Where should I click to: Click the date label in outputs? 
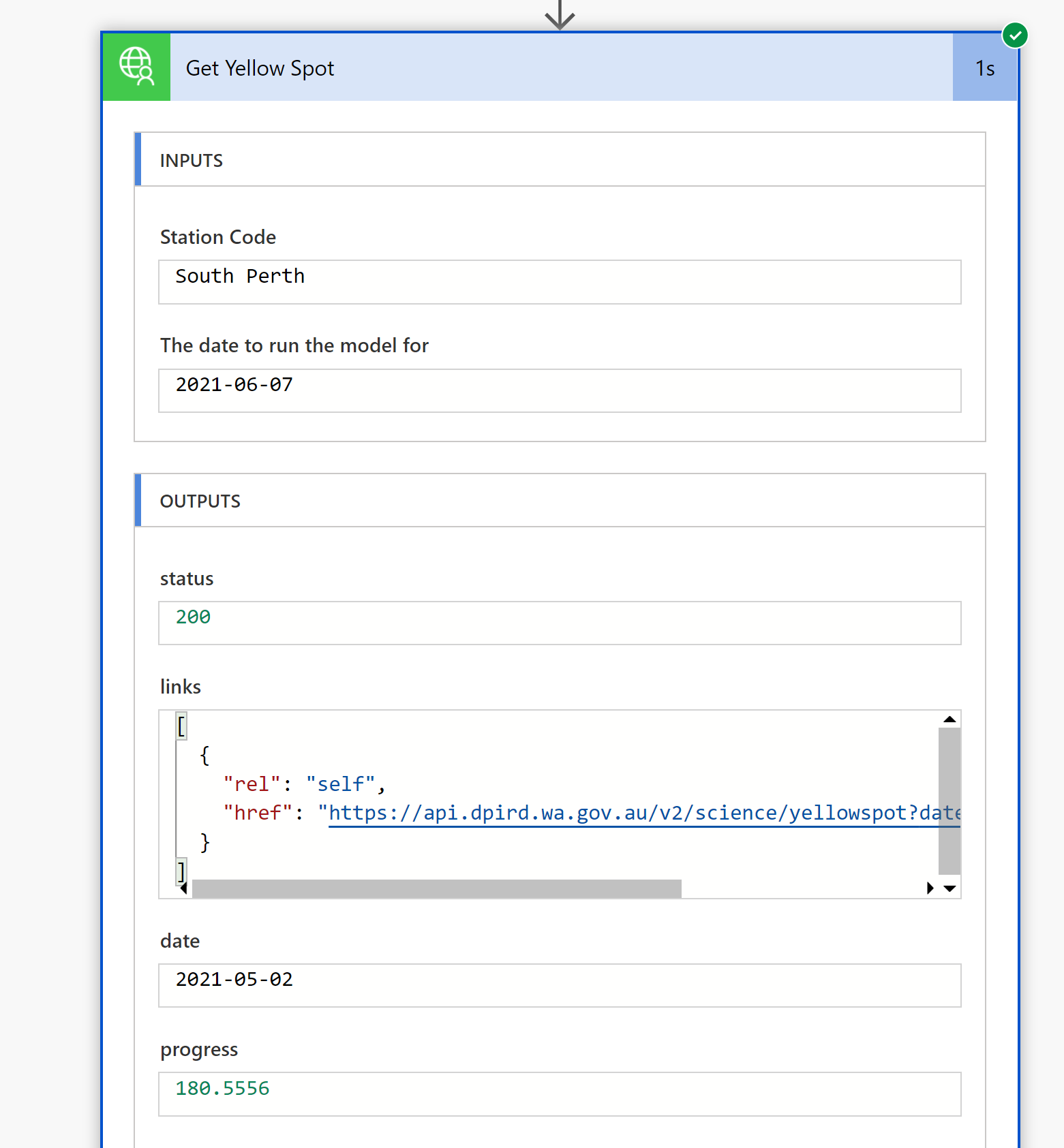click(x=180, y=941)
